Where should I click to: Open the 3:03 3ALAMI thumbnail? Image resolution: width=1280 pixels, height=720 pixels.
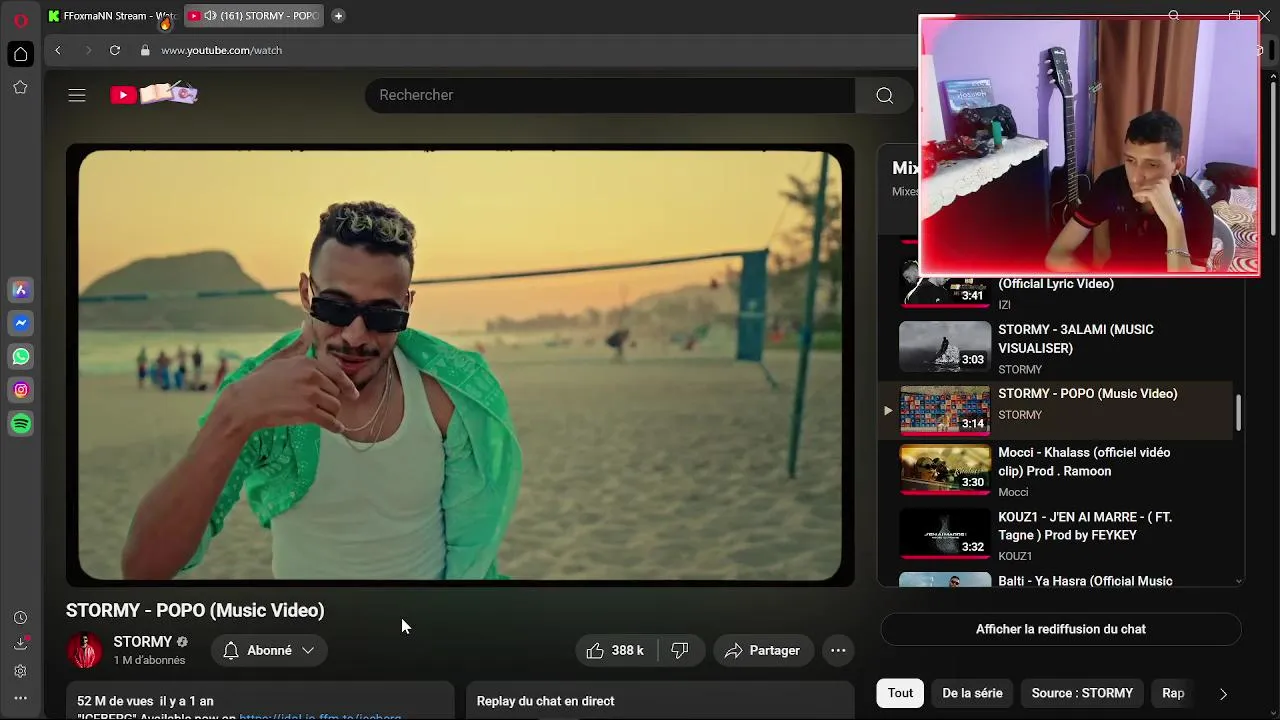pyautogui.click(x=945, y=345)
